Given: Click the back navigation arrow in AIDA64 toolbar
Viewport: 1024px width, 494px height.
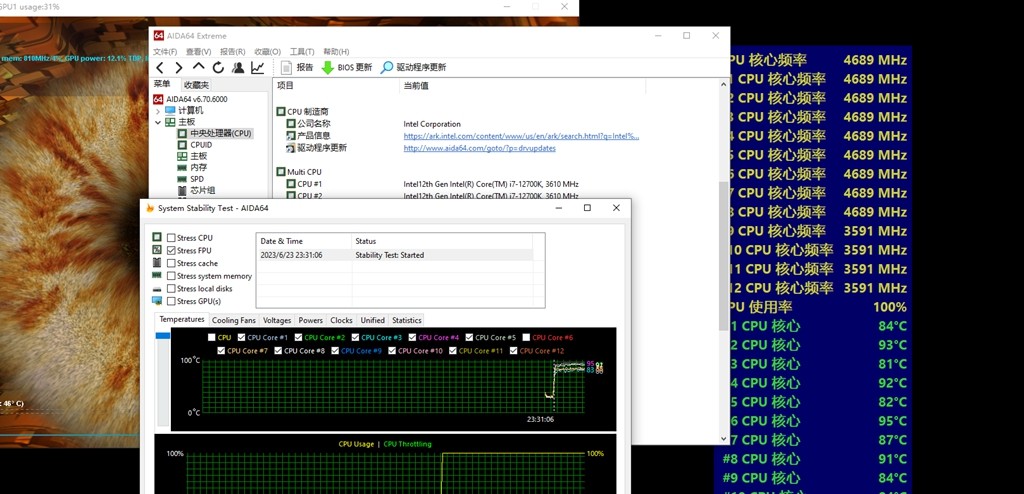Looking at the screenshot, I should (x=160, y=67).
